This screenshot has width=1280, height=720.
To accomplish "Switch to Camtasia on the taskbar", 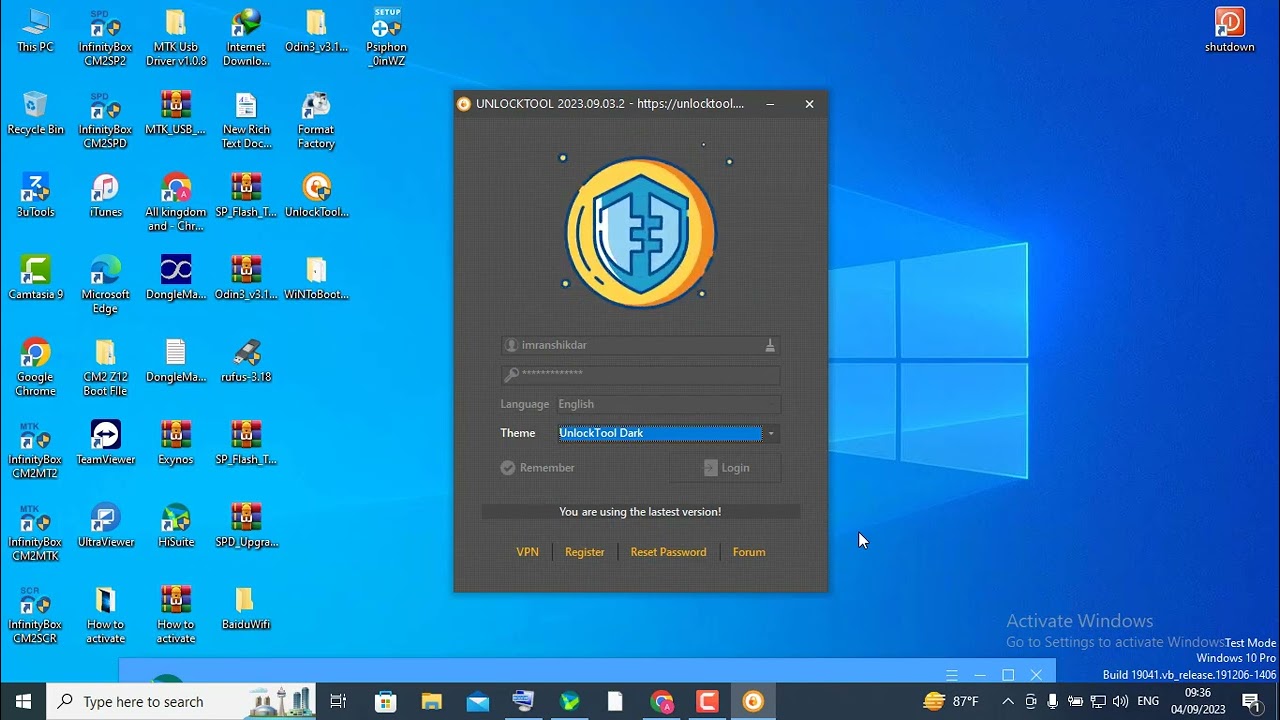I will 707,702.
